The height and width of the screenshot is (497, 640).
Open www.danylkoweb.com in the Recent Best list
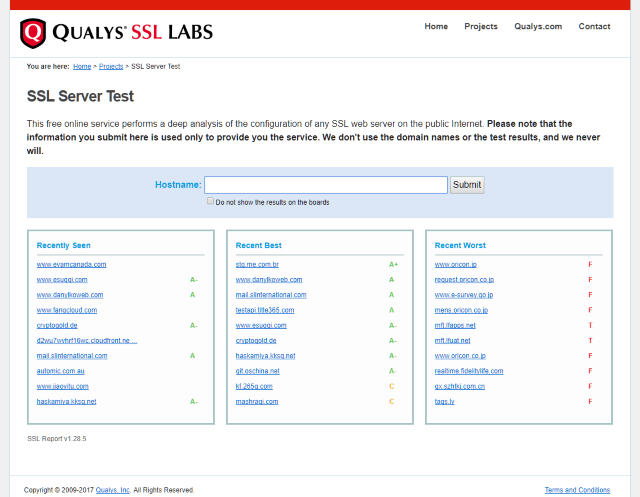pos(269,280)
